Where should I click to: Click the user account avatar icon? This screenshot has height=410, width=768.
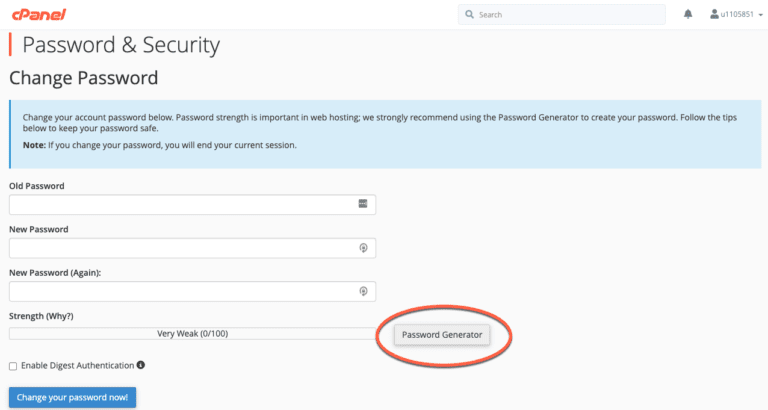tap(714, 14)
